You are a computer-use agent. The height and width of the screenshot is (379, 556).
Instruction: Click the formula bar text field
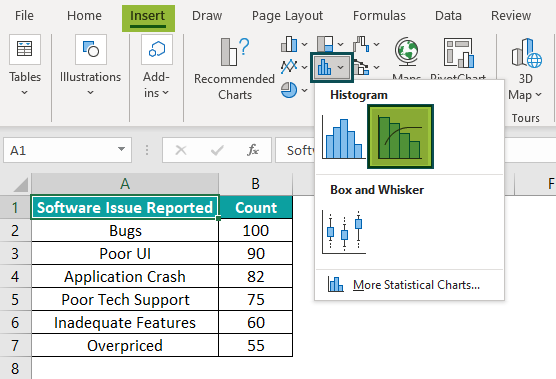pos(295,150)
